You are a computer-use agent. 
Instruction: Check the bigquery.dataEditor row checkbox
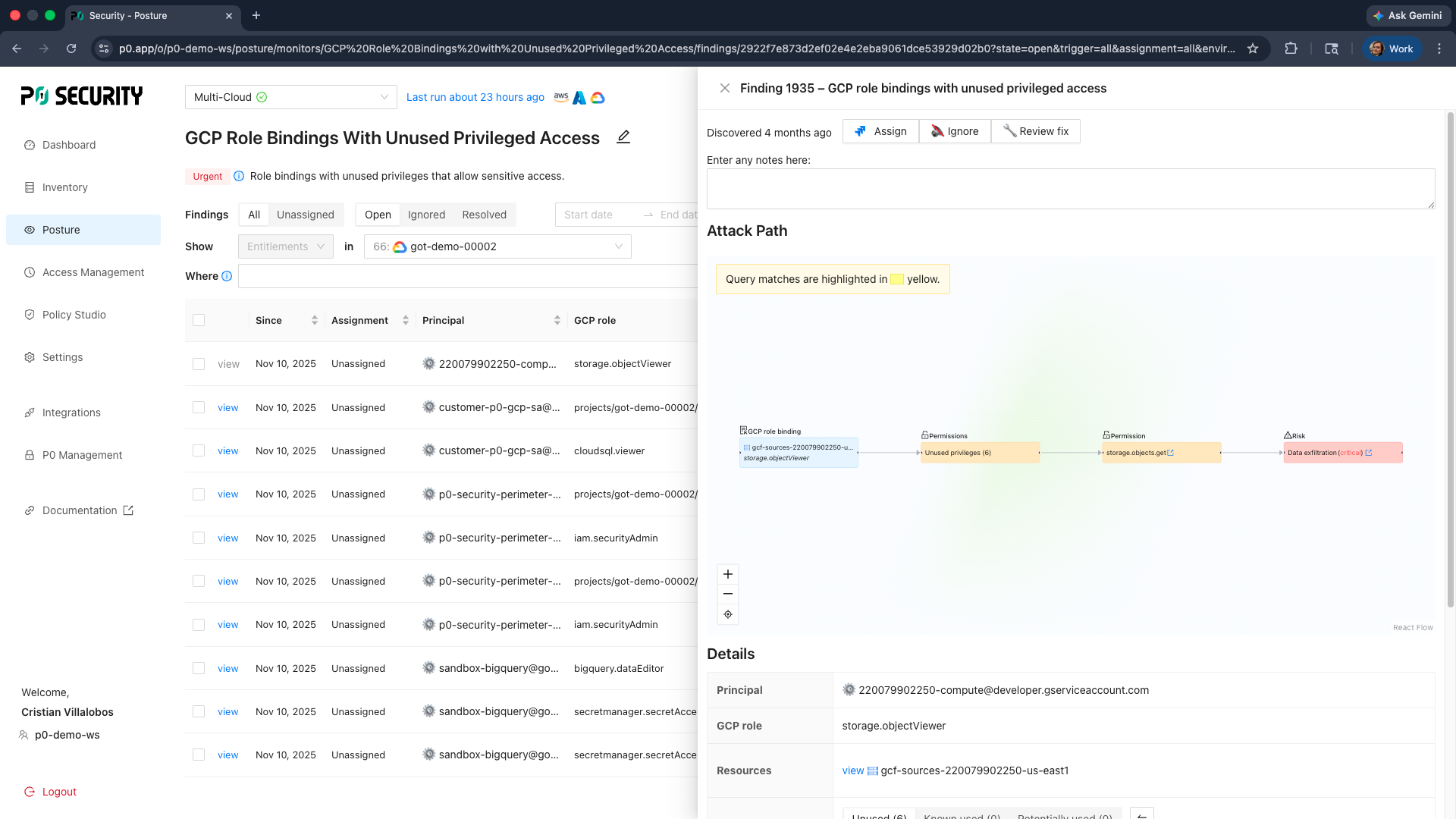pyautogui.click(x=199, y=668)
